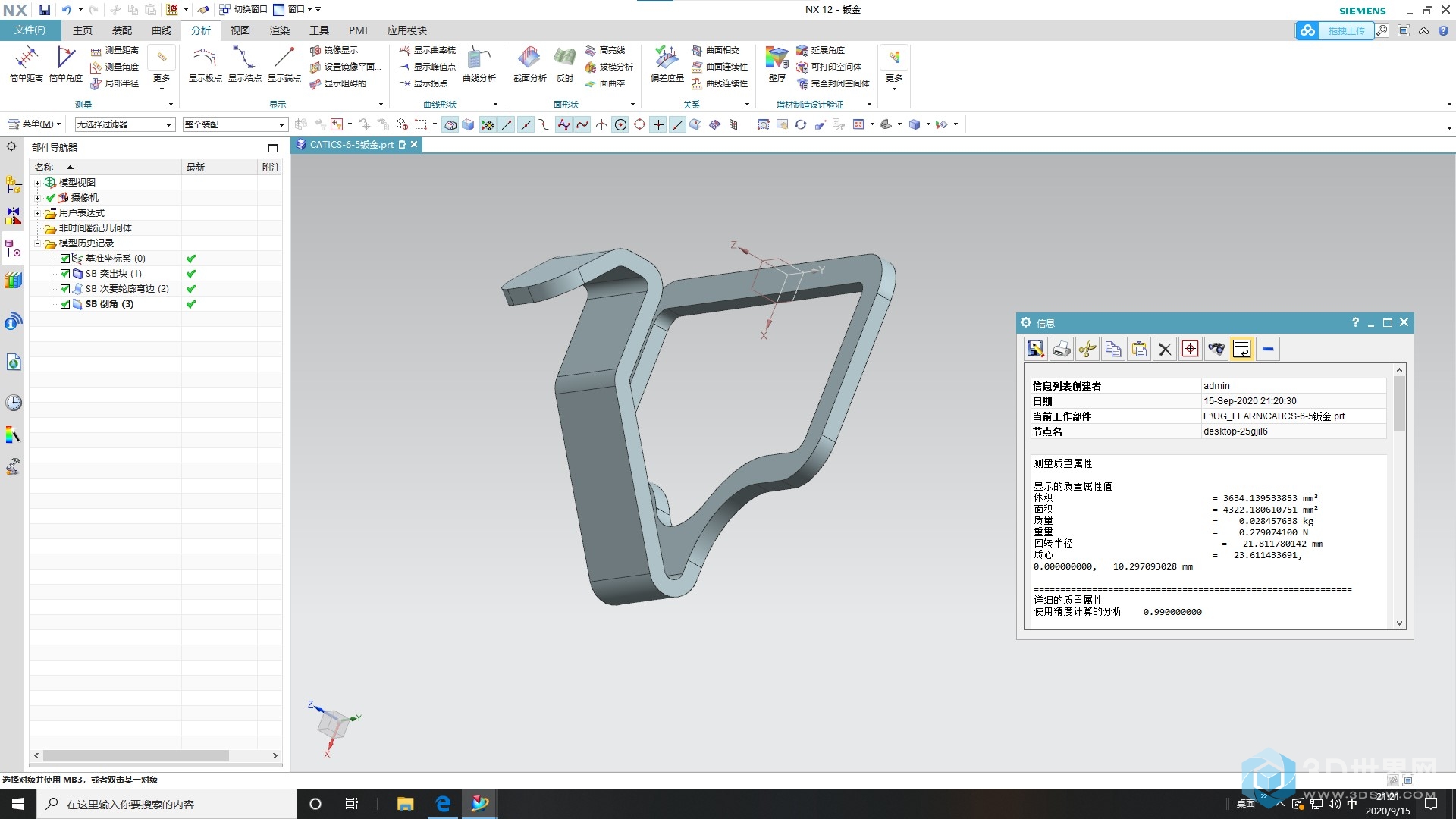Click the red crosshair icon in info window

pos(1191,349)
